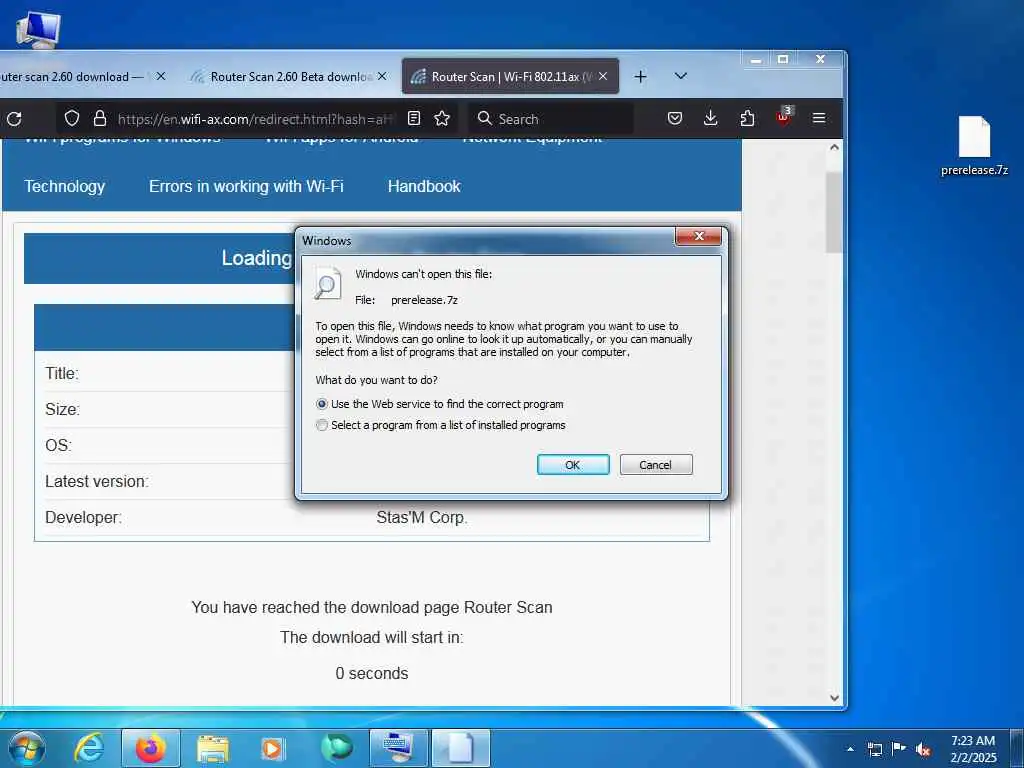Bookmark this page with the star

point(442,118)
